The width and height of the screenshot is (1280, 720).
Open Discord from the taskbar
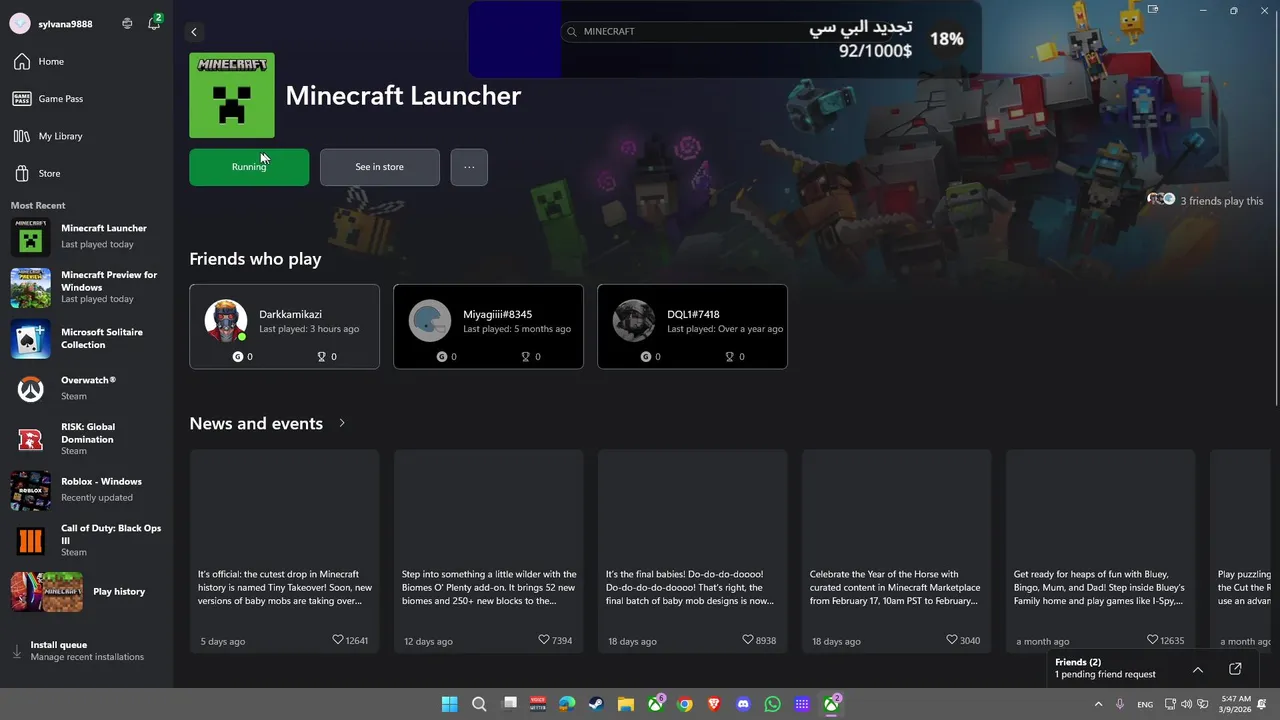coord(743,704)
